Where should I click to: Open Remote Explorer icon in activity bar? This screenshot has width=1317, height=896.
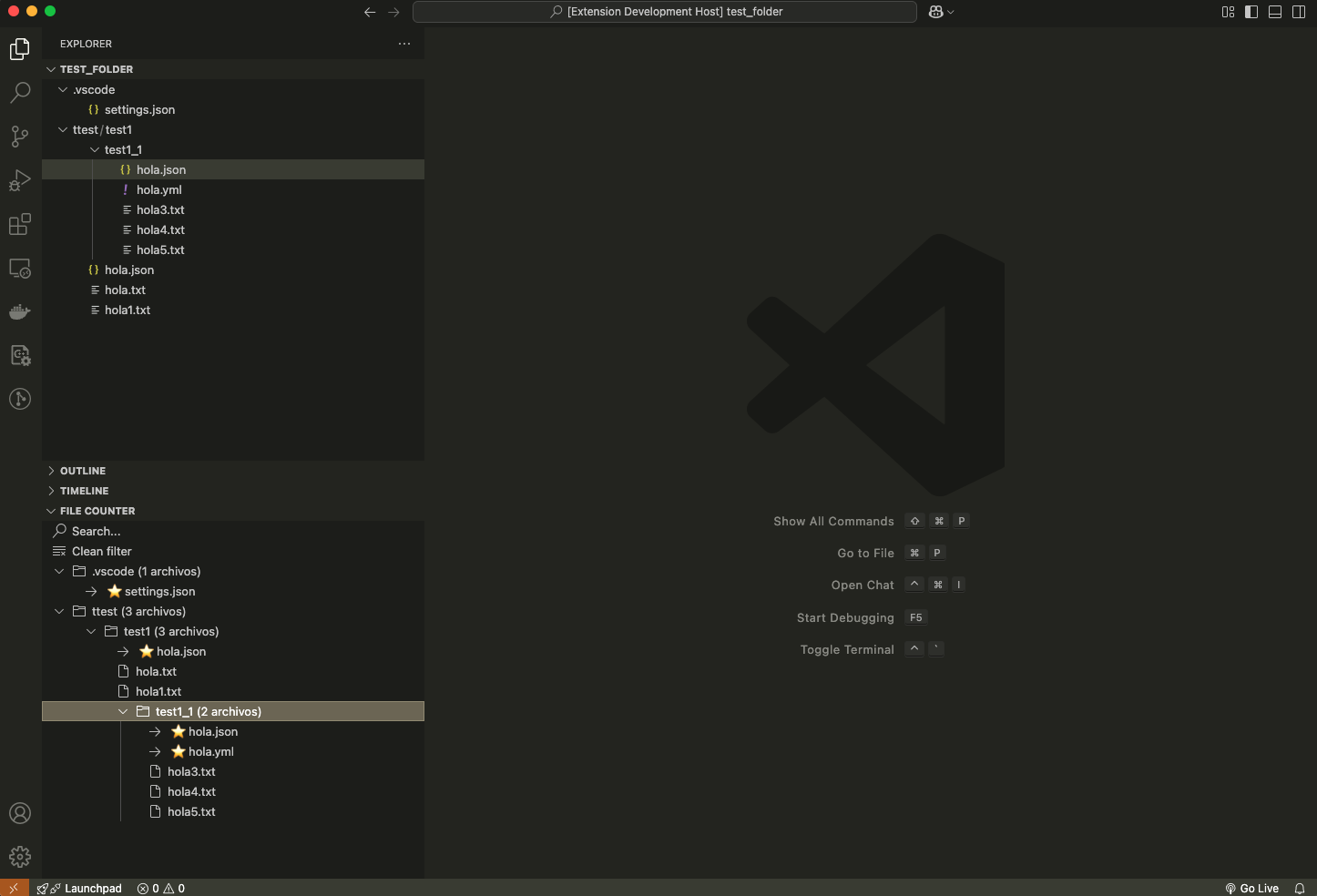20,269
